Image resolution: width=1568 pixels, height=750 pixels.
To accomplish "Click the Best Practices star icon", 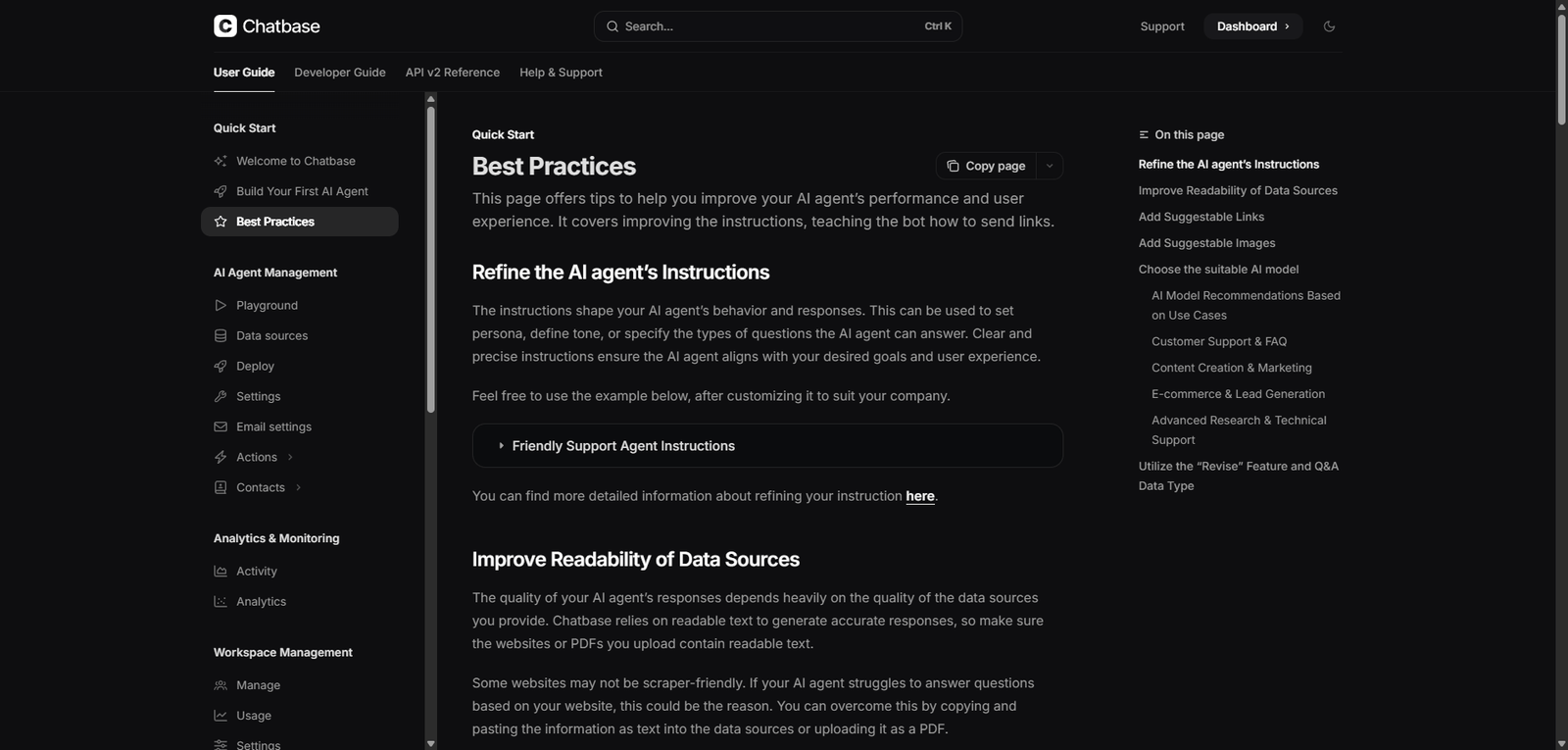I will 220,223.
